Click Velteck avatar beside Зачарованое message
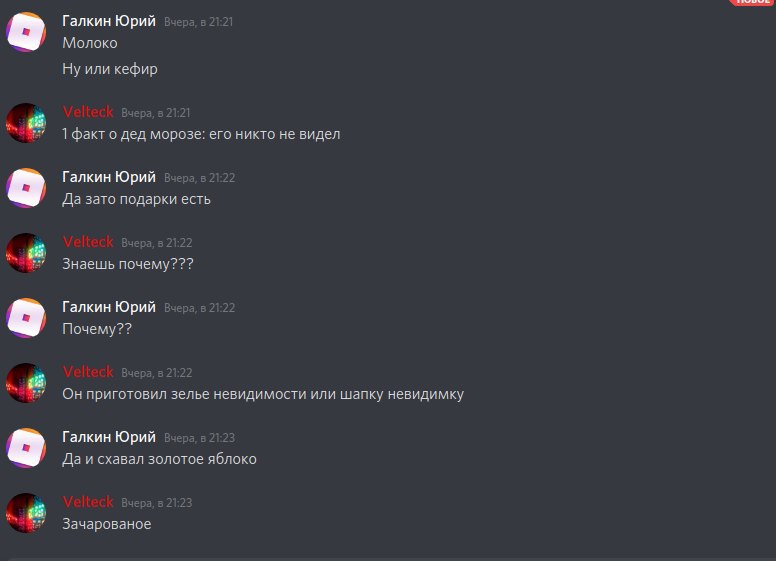 click(26, 513)
